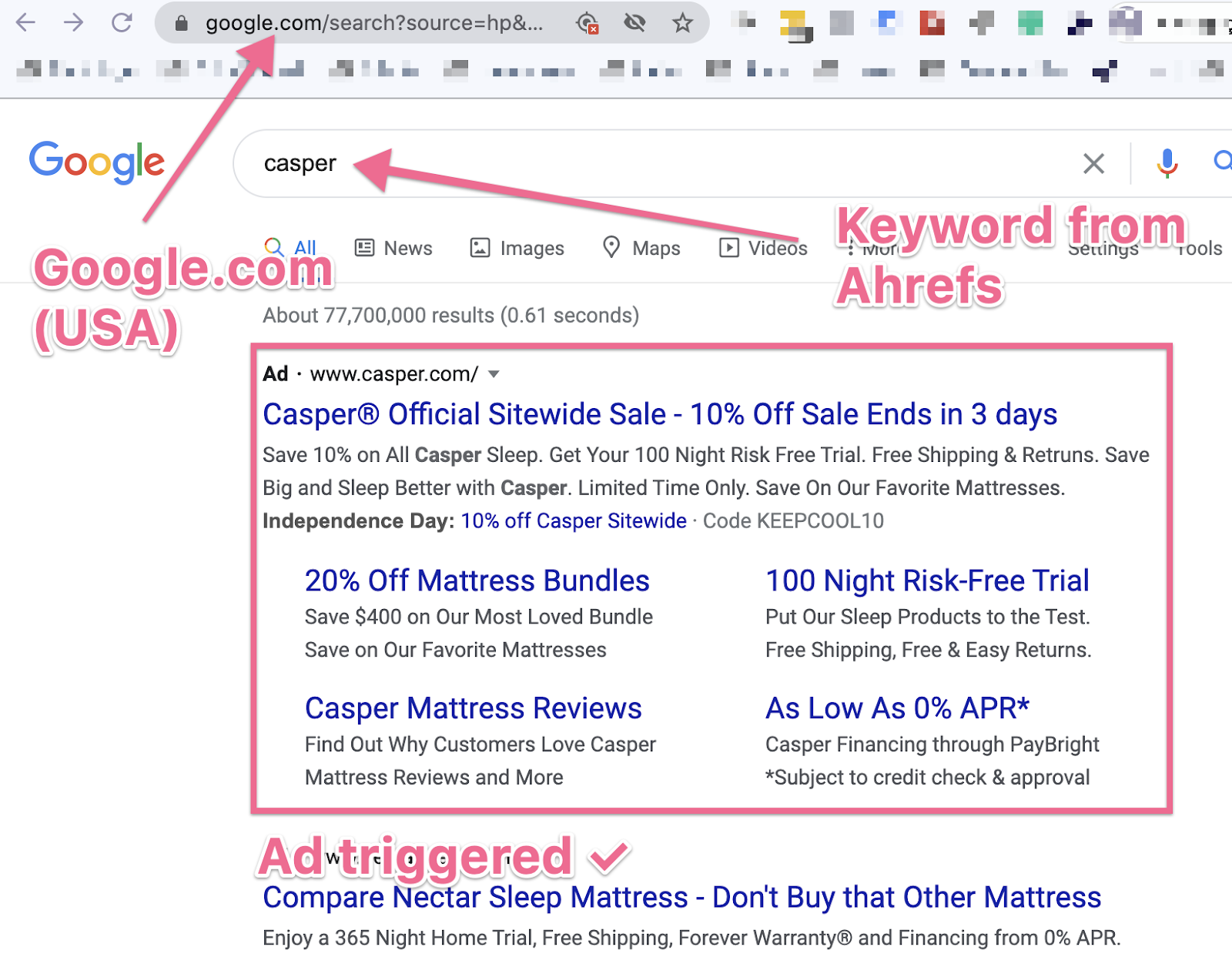Open the Maps search tab

[x=641, y=248]
